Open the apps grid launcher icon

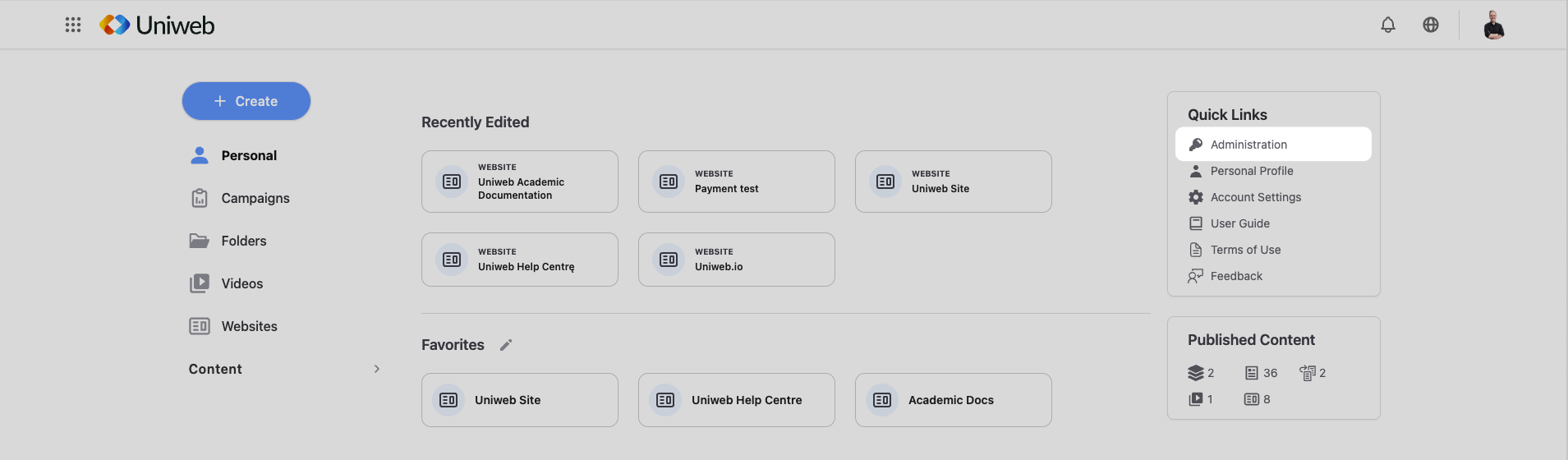coord(73,25)
